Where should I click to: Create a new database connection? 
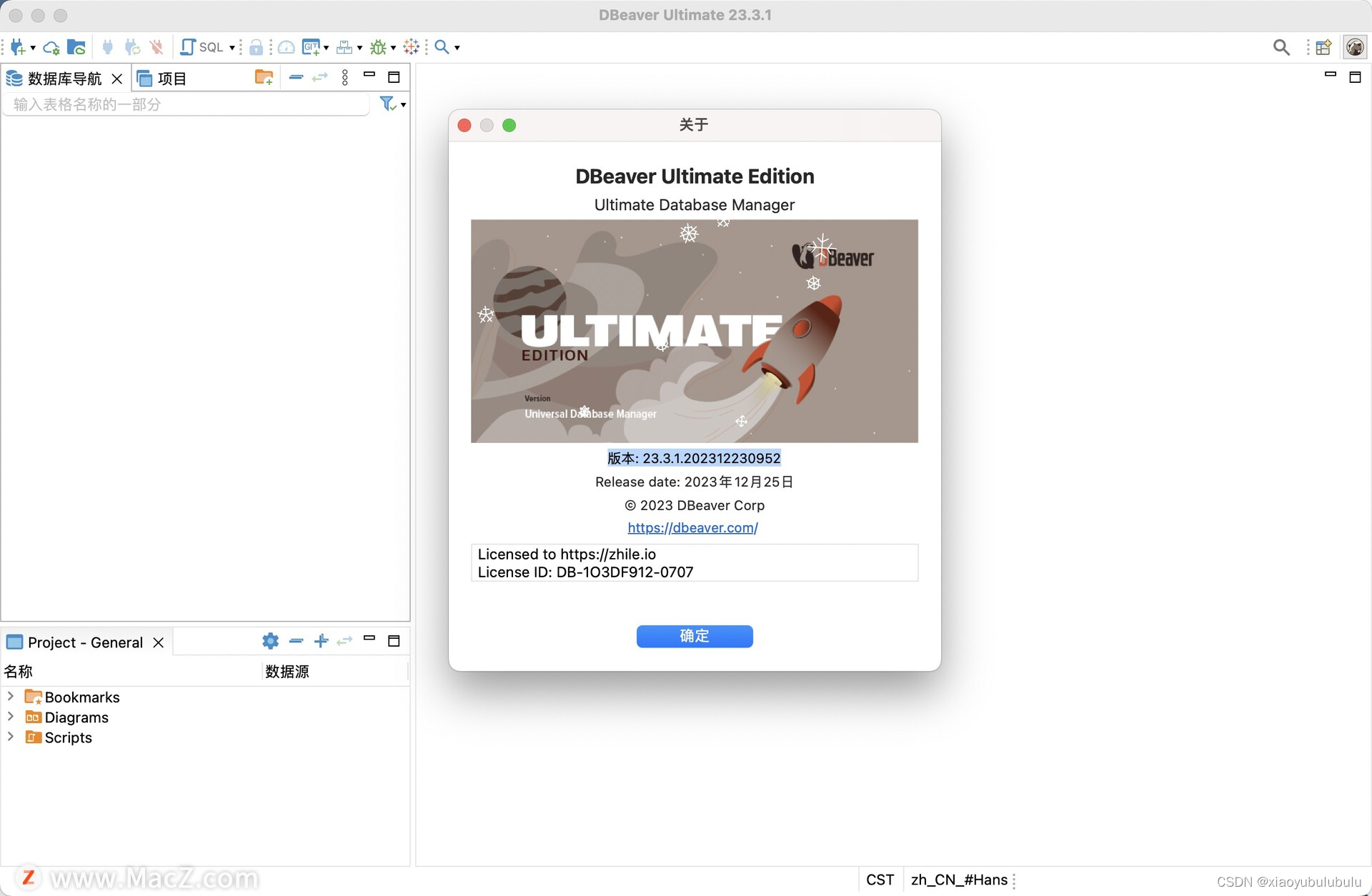click(x=17, y=47)
